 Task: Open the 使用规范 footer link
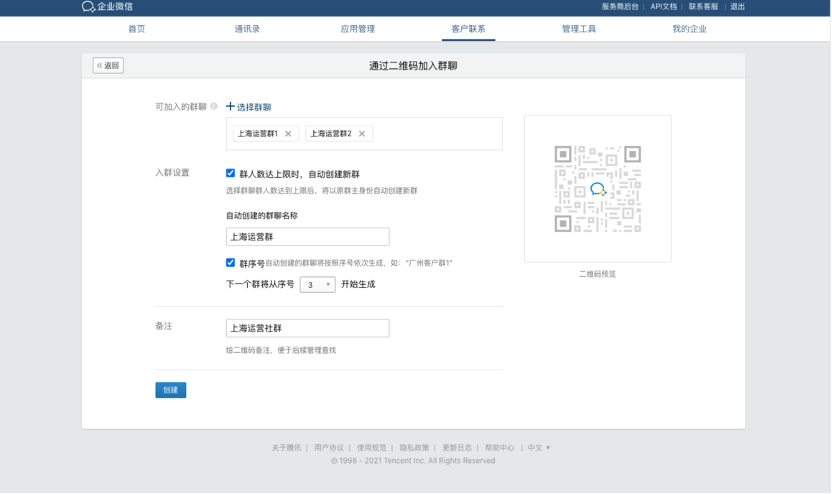click(x=371, y=448)
